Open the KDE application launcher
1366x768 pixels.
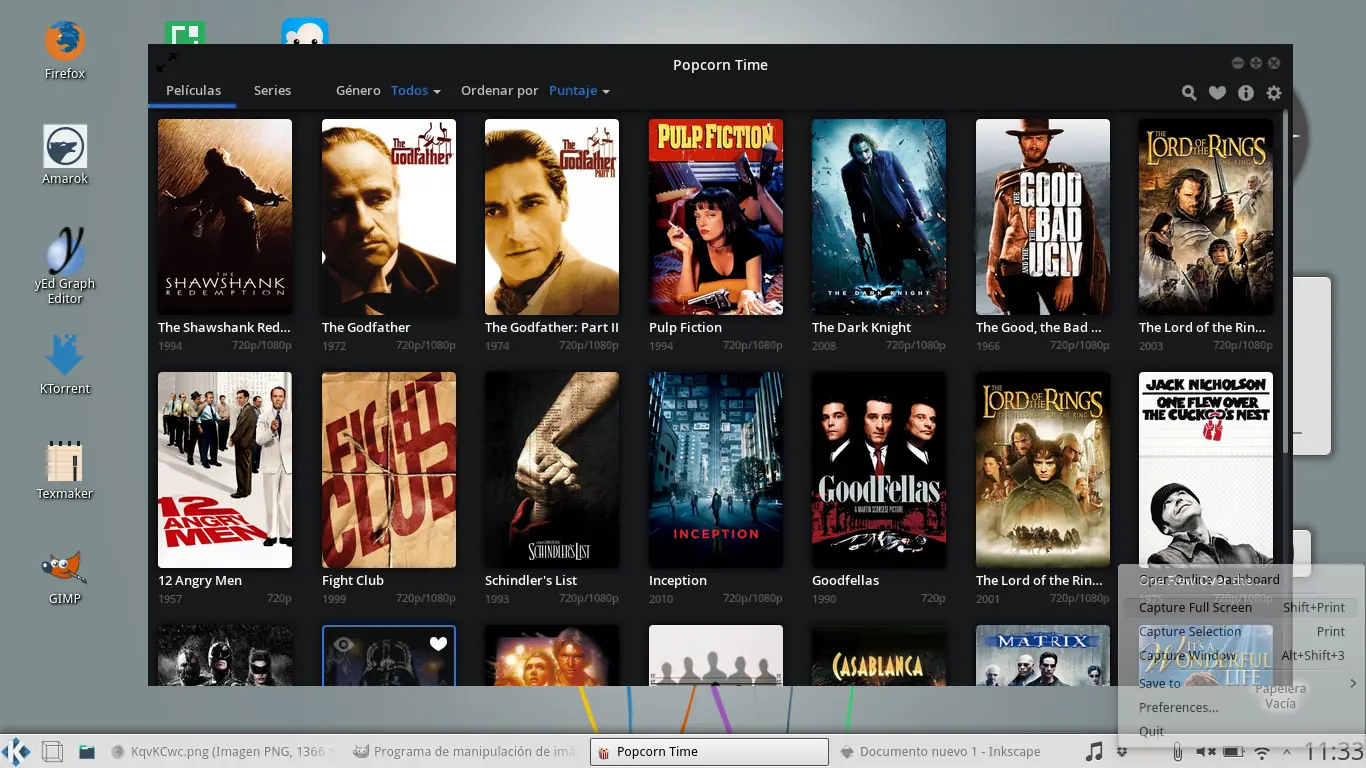click(16, 751)
